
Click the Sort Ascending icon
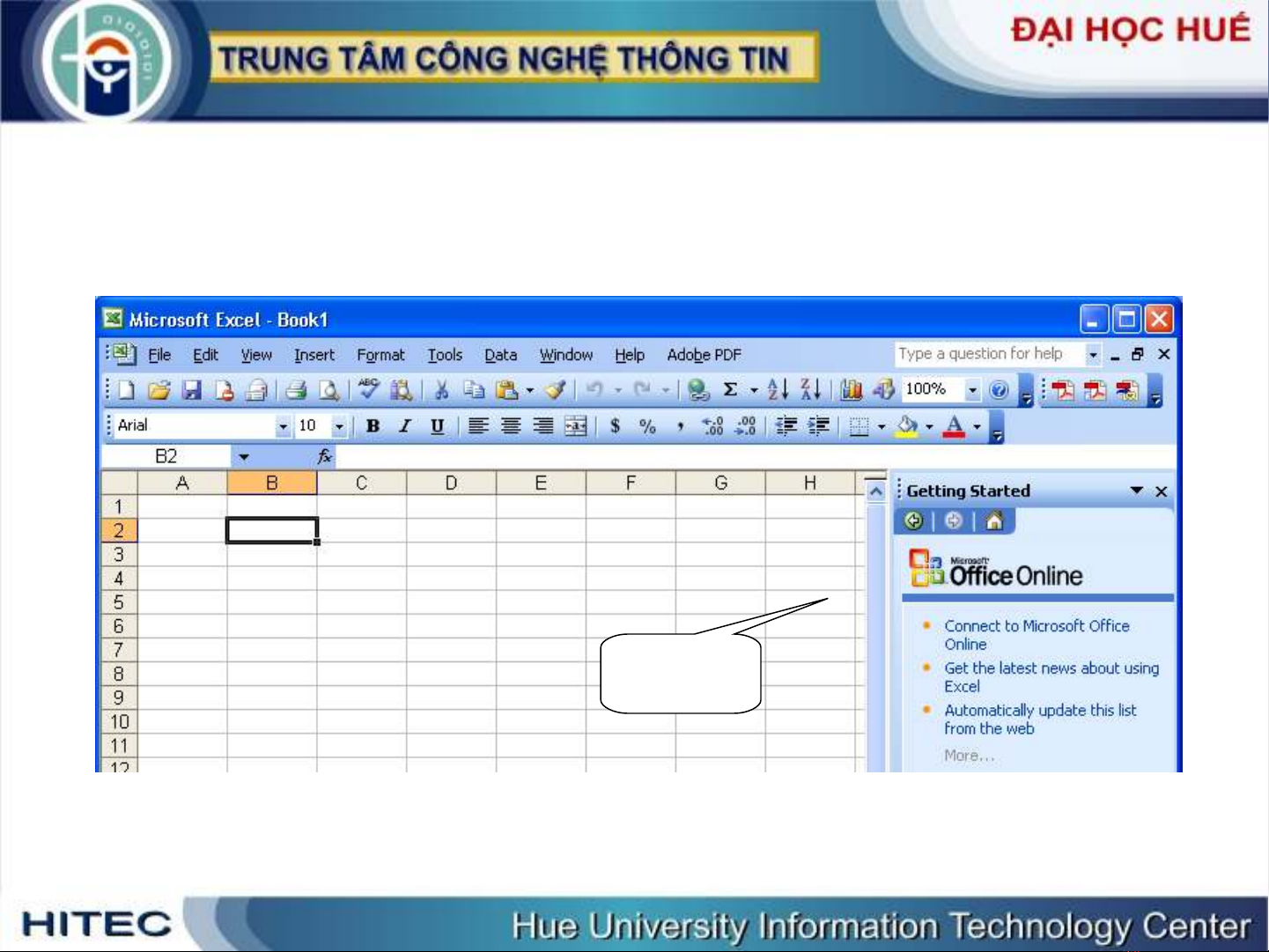[x=778, y=389]
